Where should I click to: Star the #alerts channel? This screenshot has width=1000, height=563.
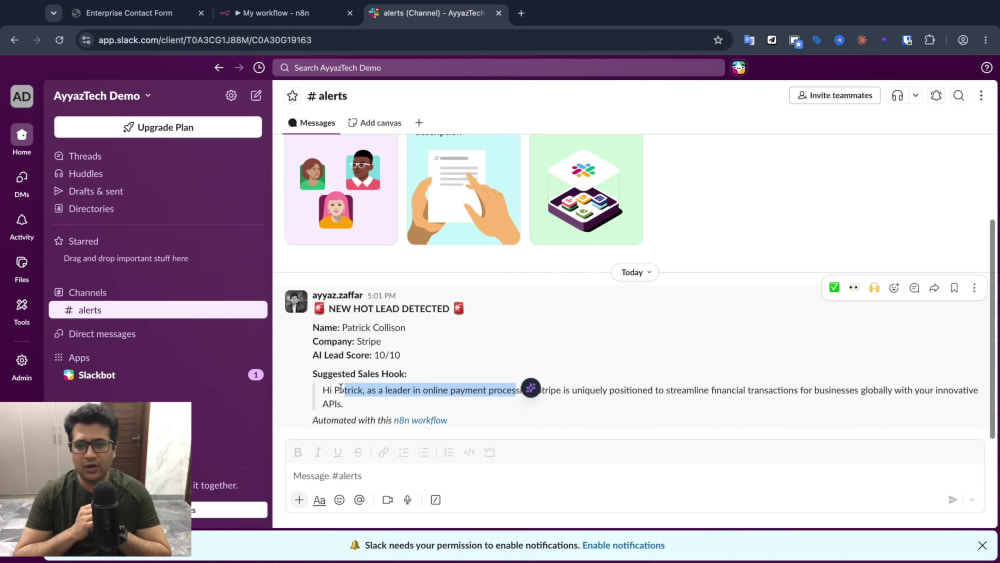(x=292, y=96)
